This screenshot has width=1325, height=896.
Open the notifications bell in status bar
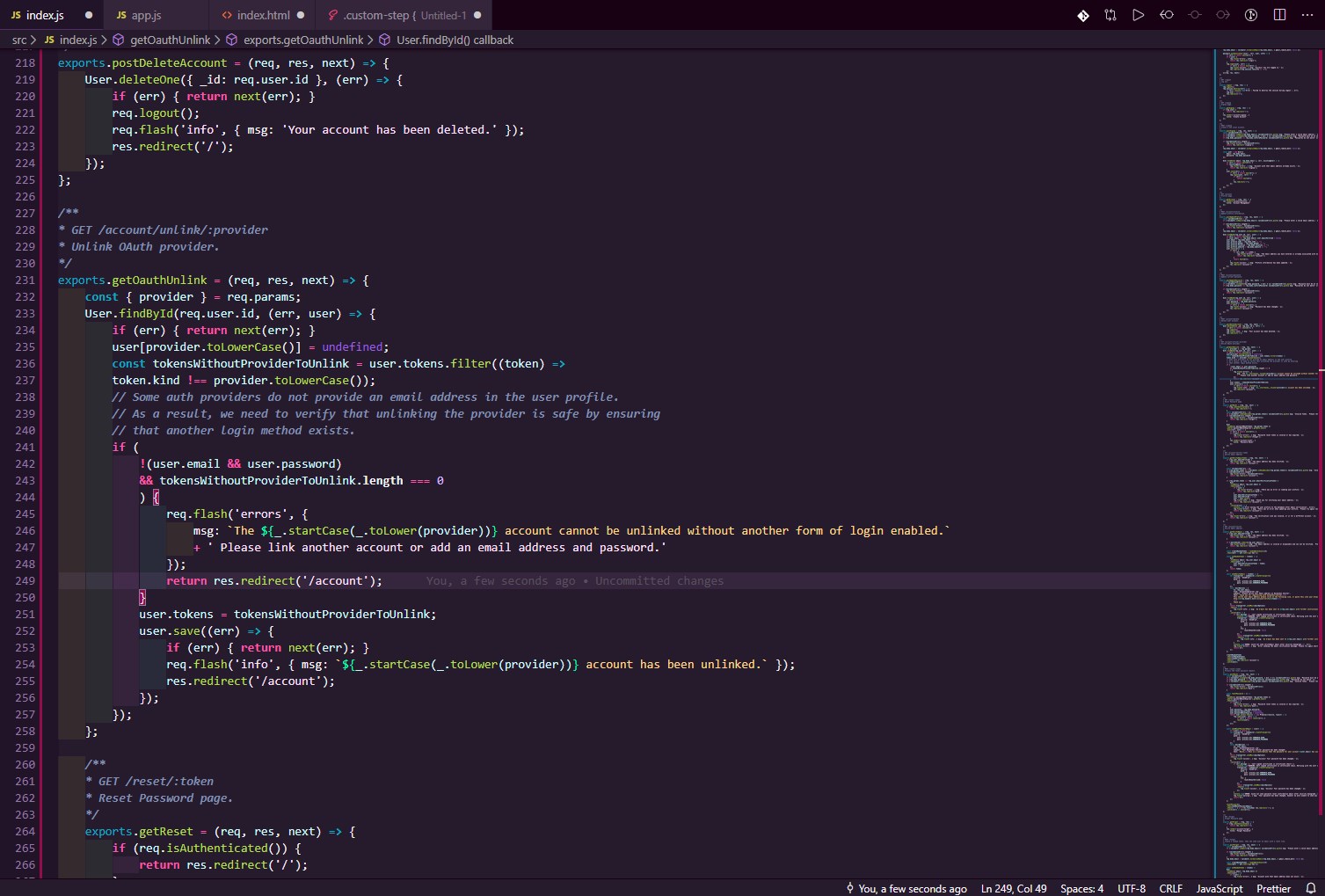click(x=1310, y=888)
